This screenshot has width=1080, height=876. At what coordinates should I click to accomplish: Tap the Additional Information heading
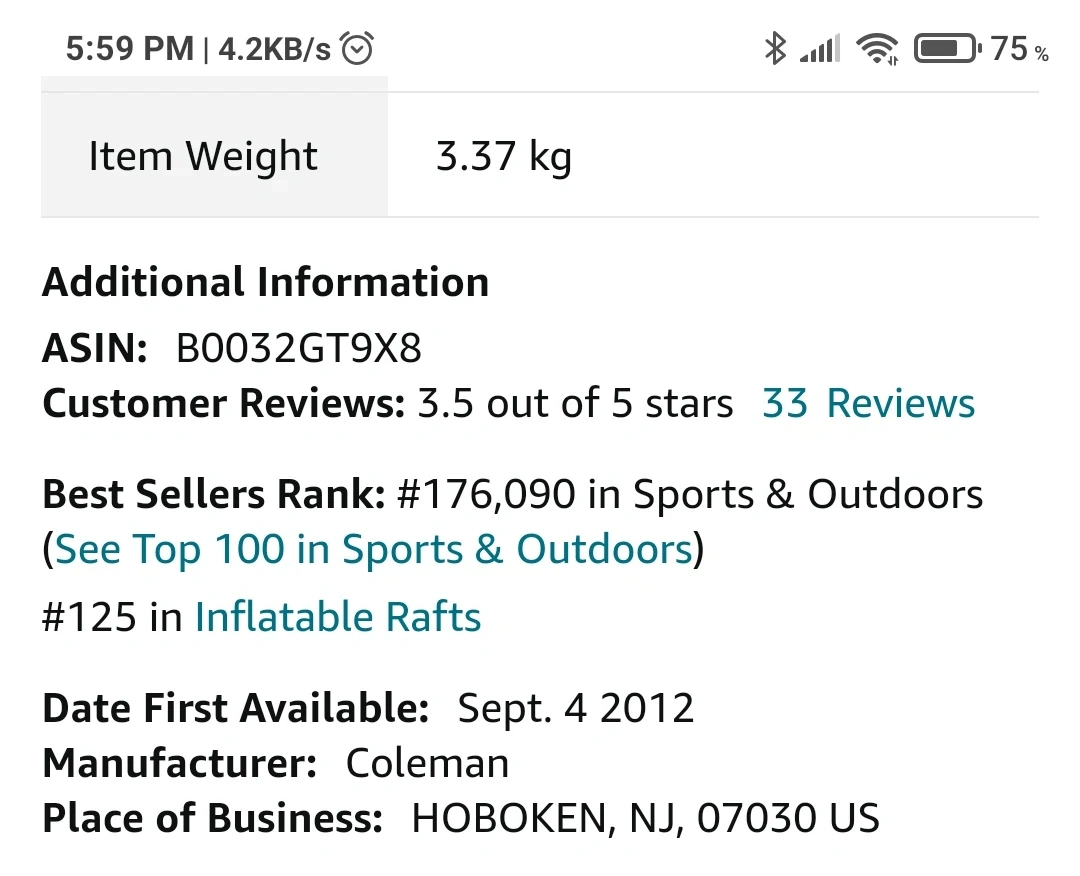click(x=265, y=283)
